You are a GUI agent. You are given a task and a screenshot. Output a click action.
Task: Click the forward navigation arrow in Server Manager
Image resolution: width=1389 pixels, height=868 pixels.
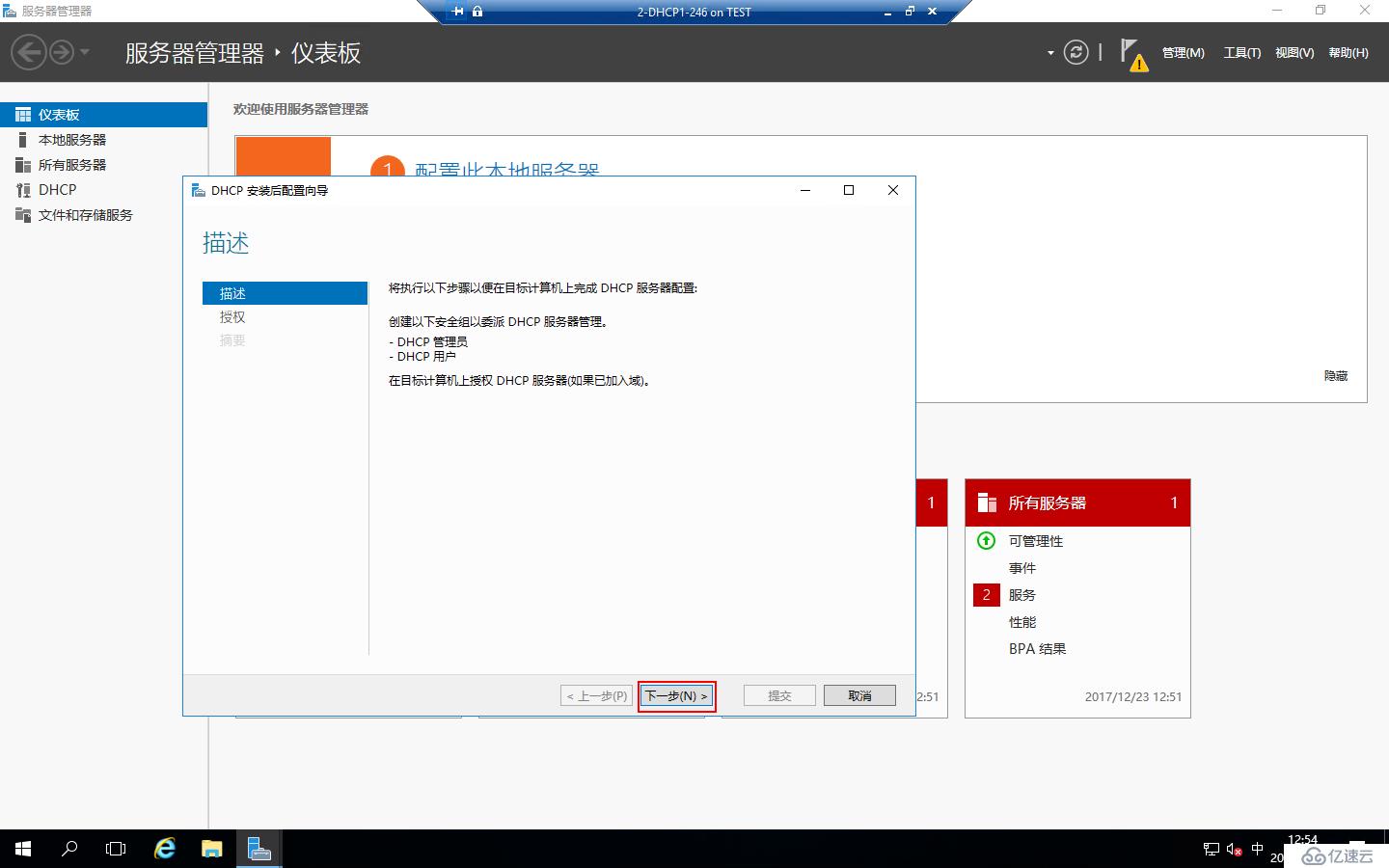(62, 52)
